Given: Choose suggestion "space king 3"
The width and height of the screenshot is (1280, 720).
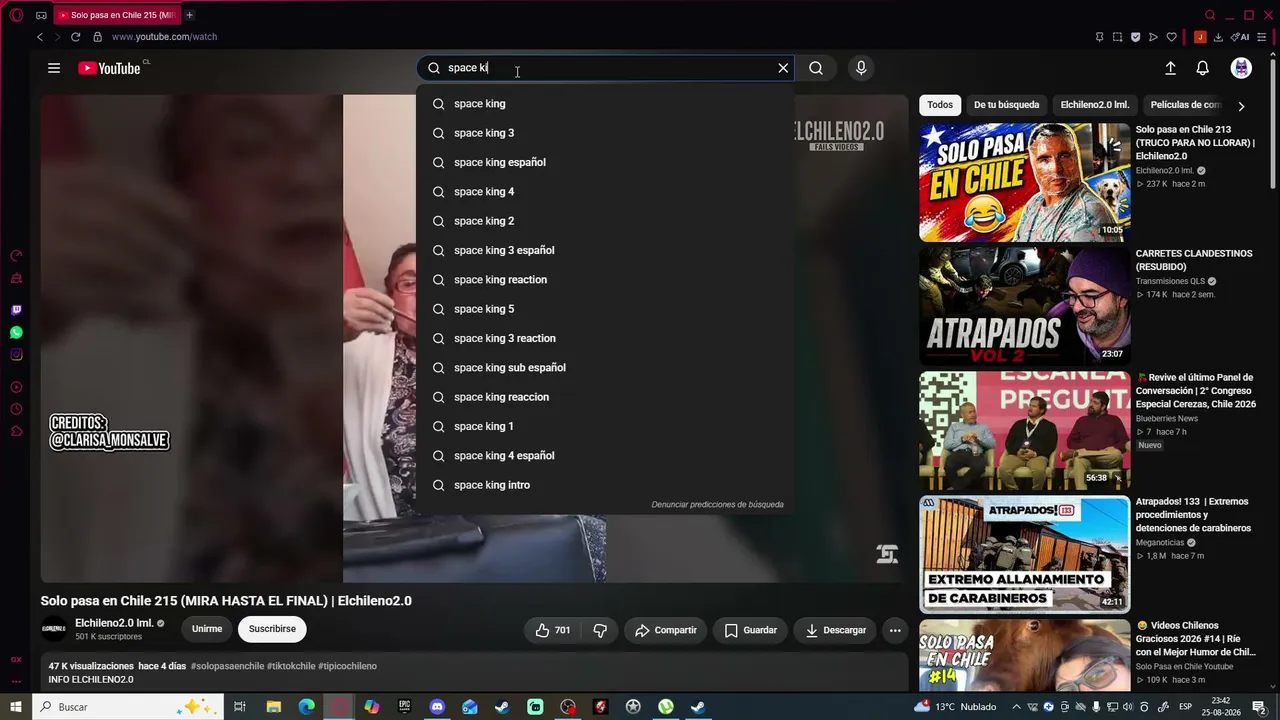Looking at the screenshot, I should click(x=605, y=133).
